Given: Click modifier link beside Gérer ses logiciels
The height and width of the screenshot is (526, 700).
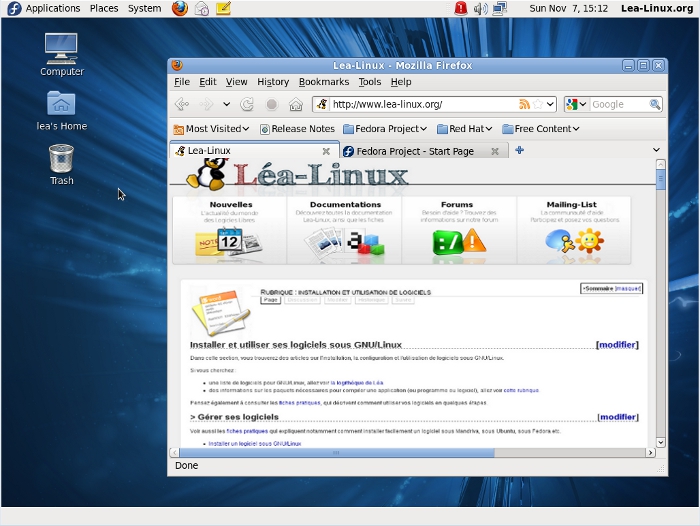Looking at the screenshot, I should [617, 417].
